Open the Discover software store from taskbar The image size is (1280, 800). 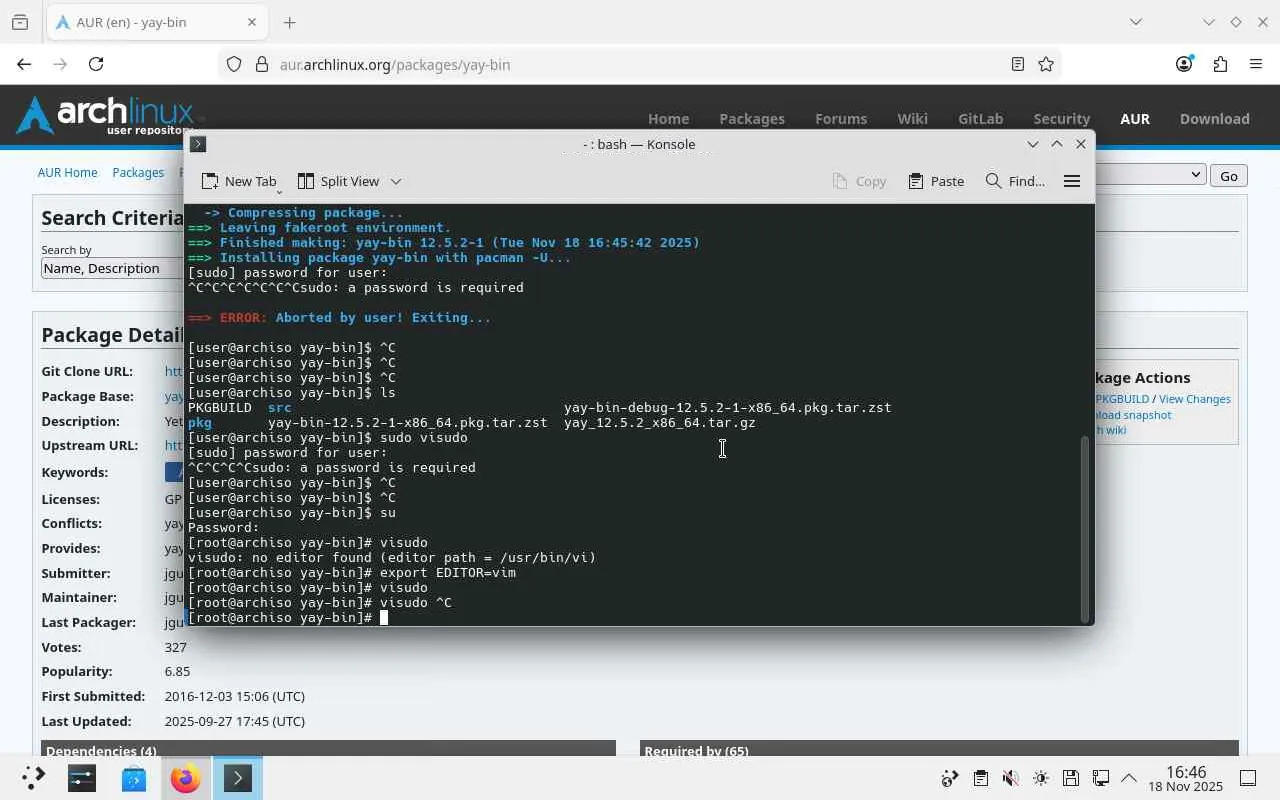click(134, 778)
